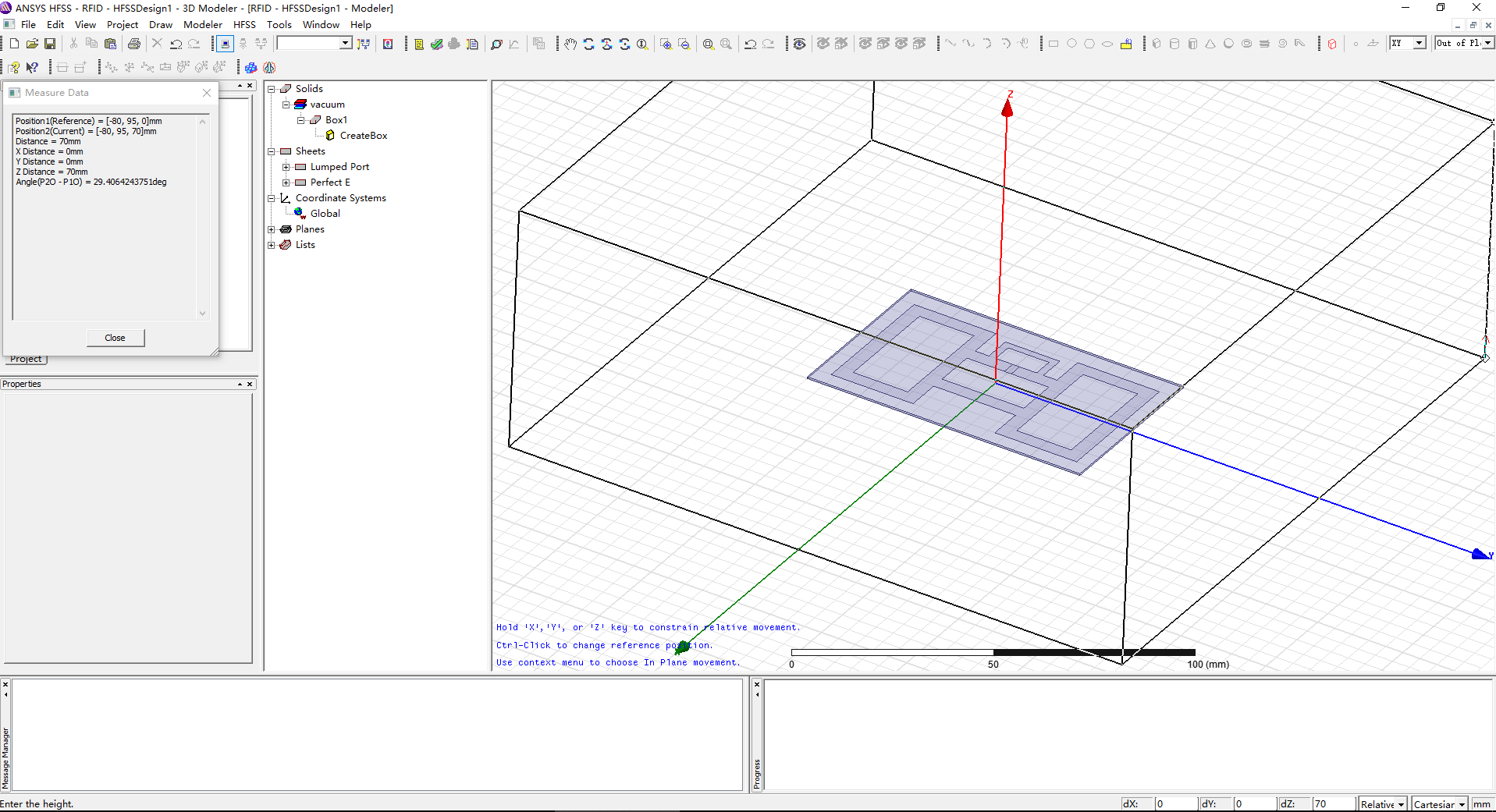Click the Close button in Measure Data
1496x812 pixels.
point(115,338)
